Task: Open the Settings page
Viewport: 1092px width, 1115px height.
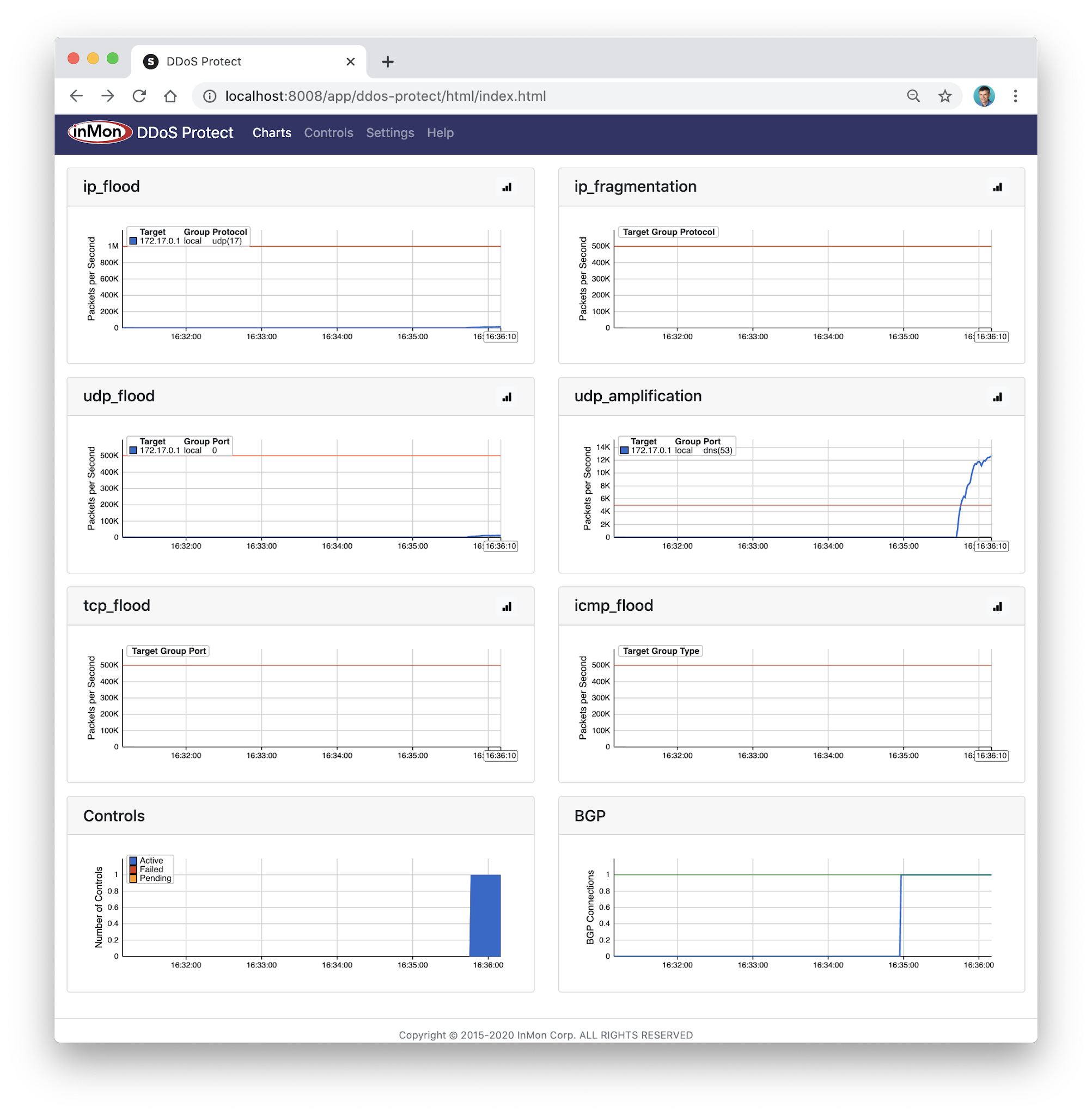Action: [389, 133]
